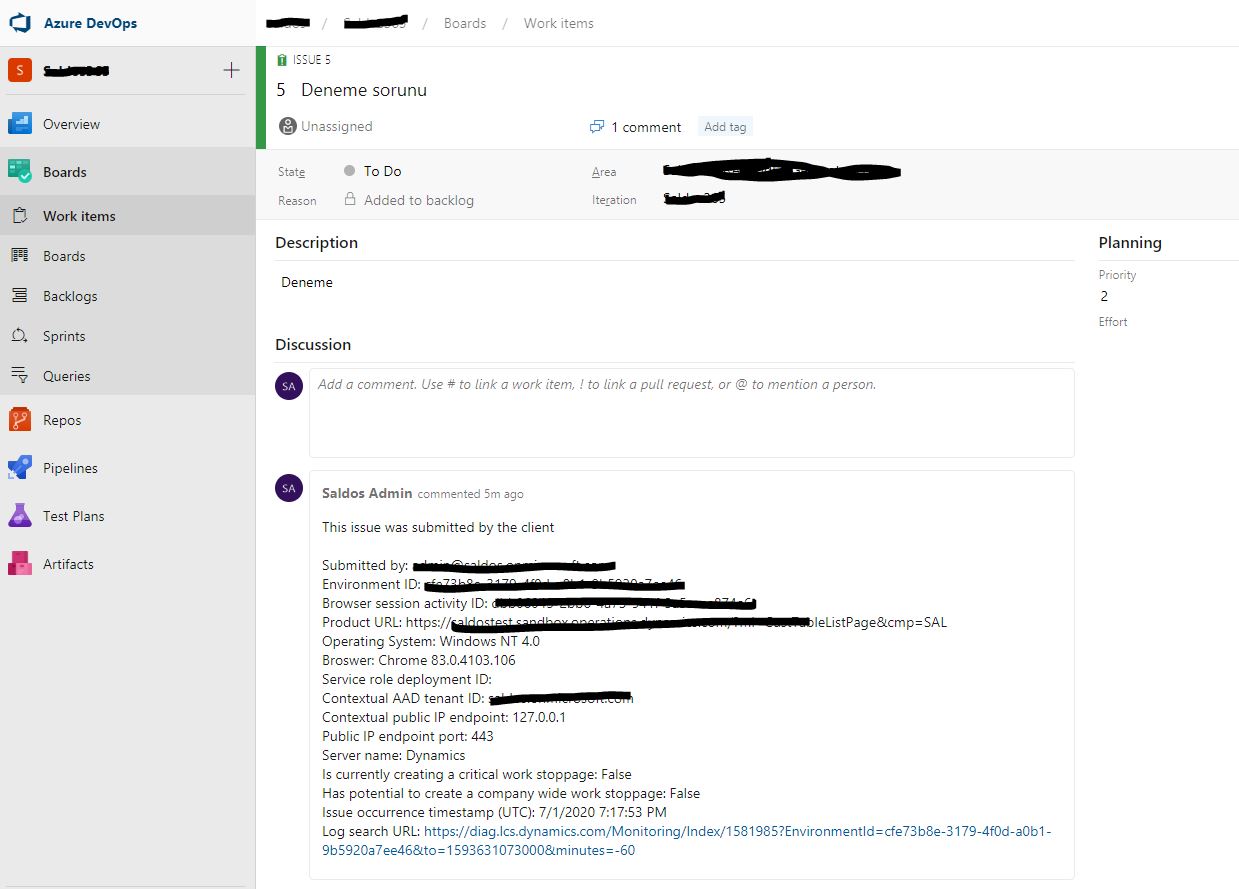This screenshot has height=889, width=1239.
Task: Open the project avatar tile 'S'
Action: point(20,70)
